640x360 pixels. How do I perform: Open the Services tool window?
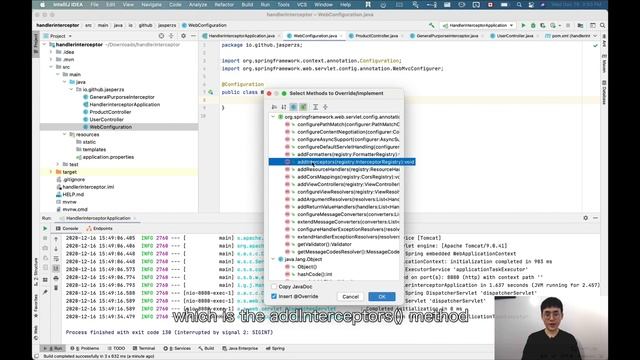click(177, 349)
